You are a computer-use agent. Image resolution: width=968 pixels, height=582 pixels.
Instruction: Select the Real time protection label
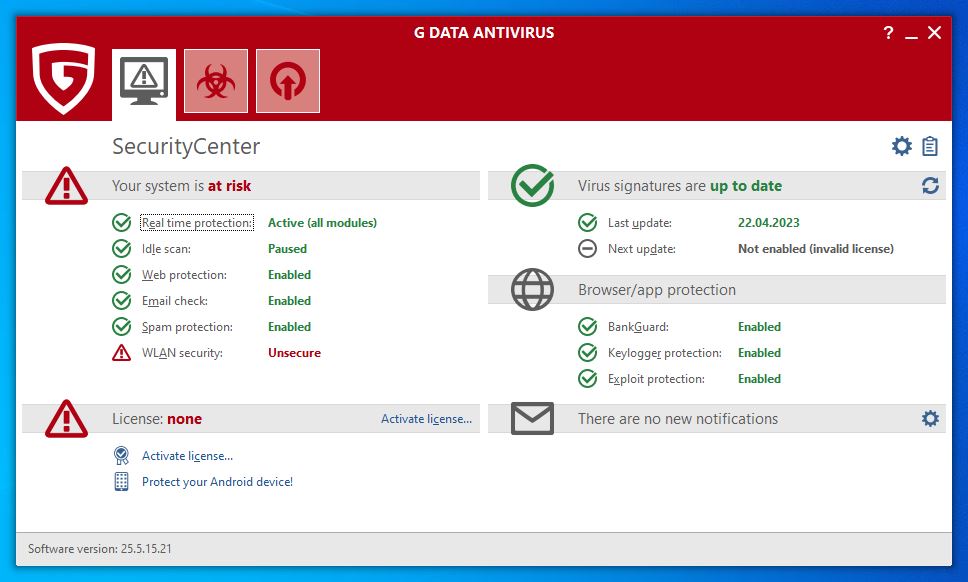point(197,223)
